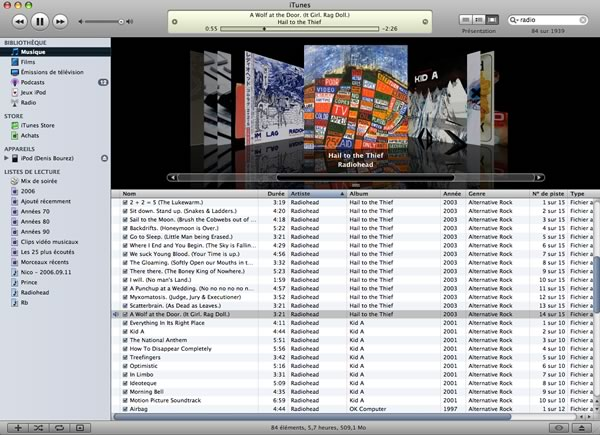Sort by Durée column header
Screen dimensions: 600x435
[x=273, y=194]
